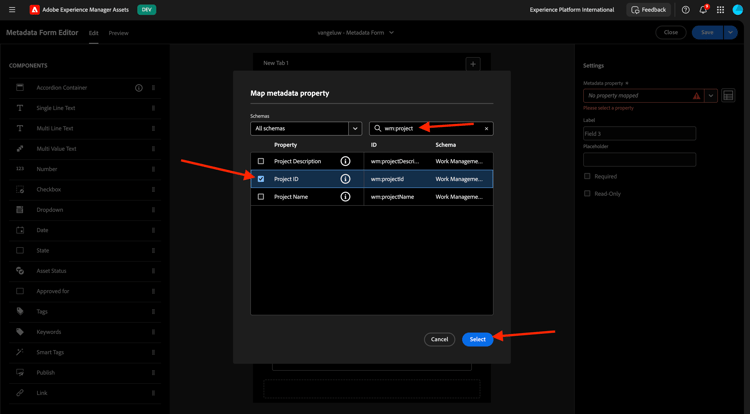Select the Smart Tags component icon
The height and width of the screenshot is (414, 750).
click(20, 352)
